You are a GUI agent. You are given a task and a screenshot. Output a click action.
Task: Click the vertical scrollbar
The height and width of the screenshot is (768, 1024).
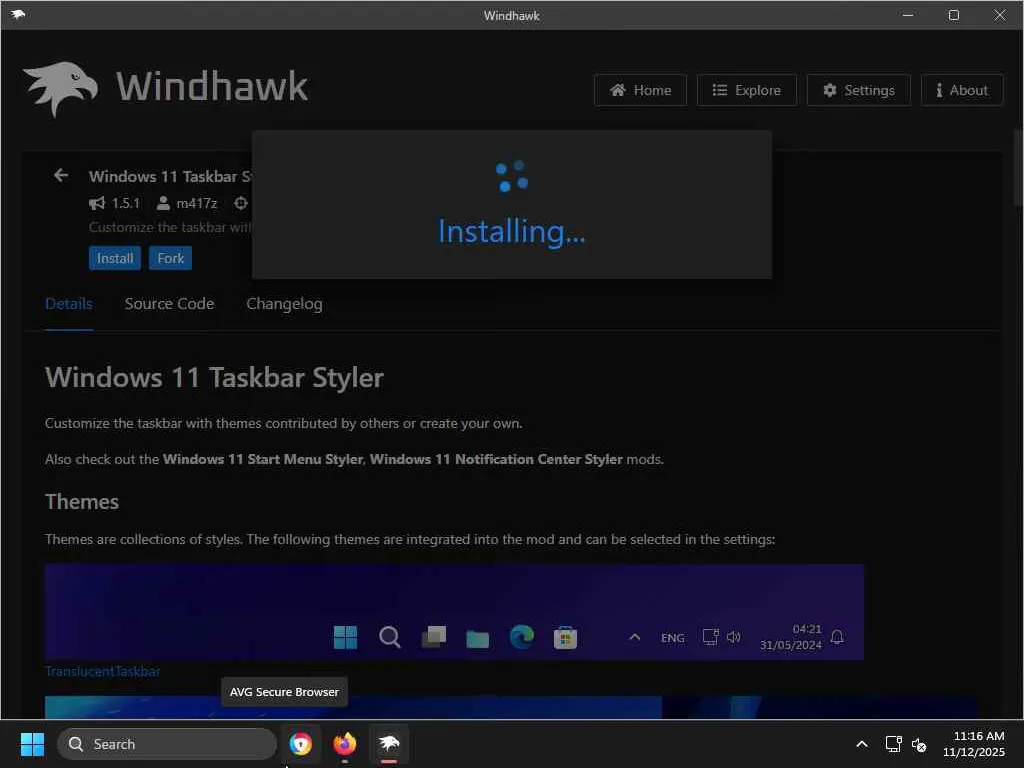(x=1017, y=168)
